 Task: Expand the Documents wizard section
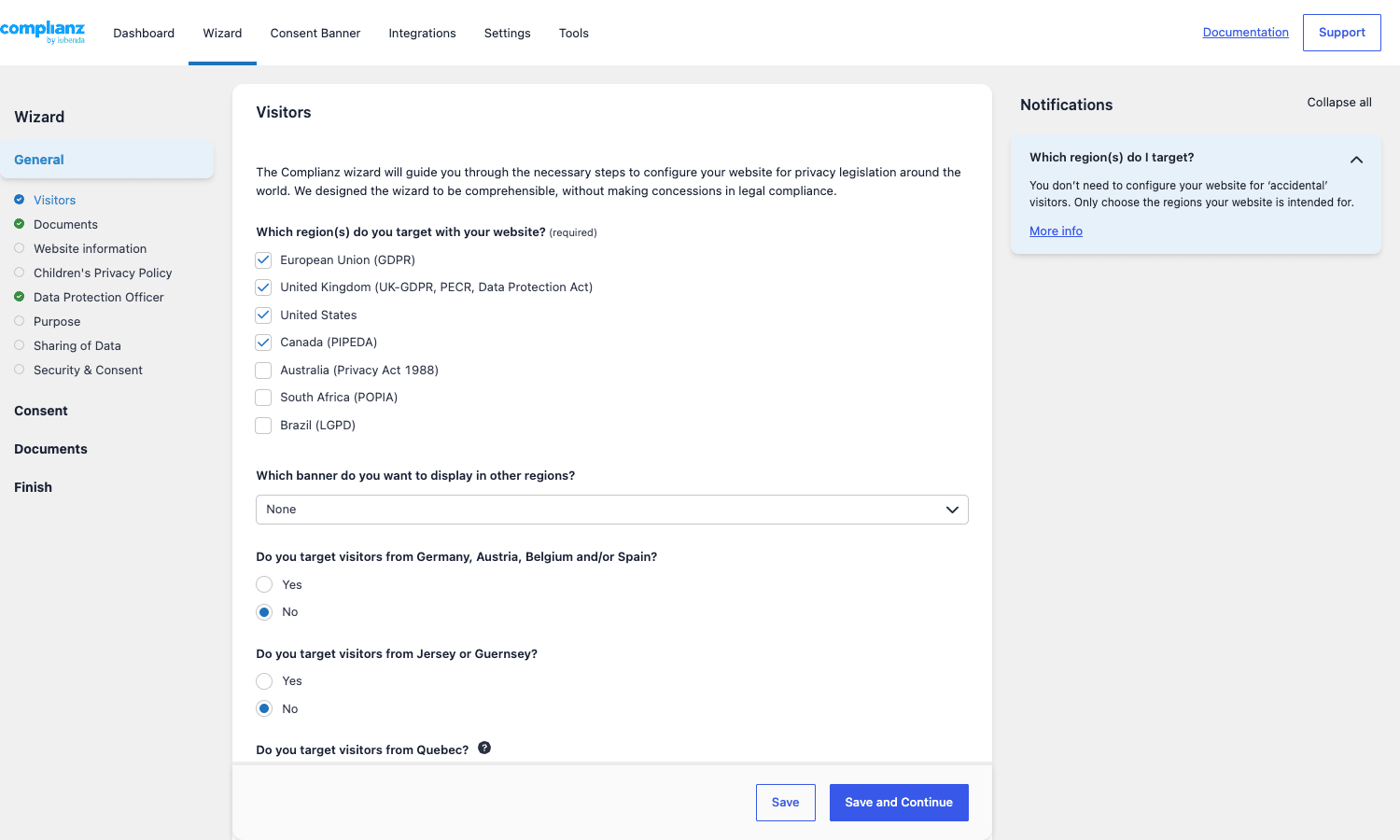pyautogui.click(x=50, y=449)
